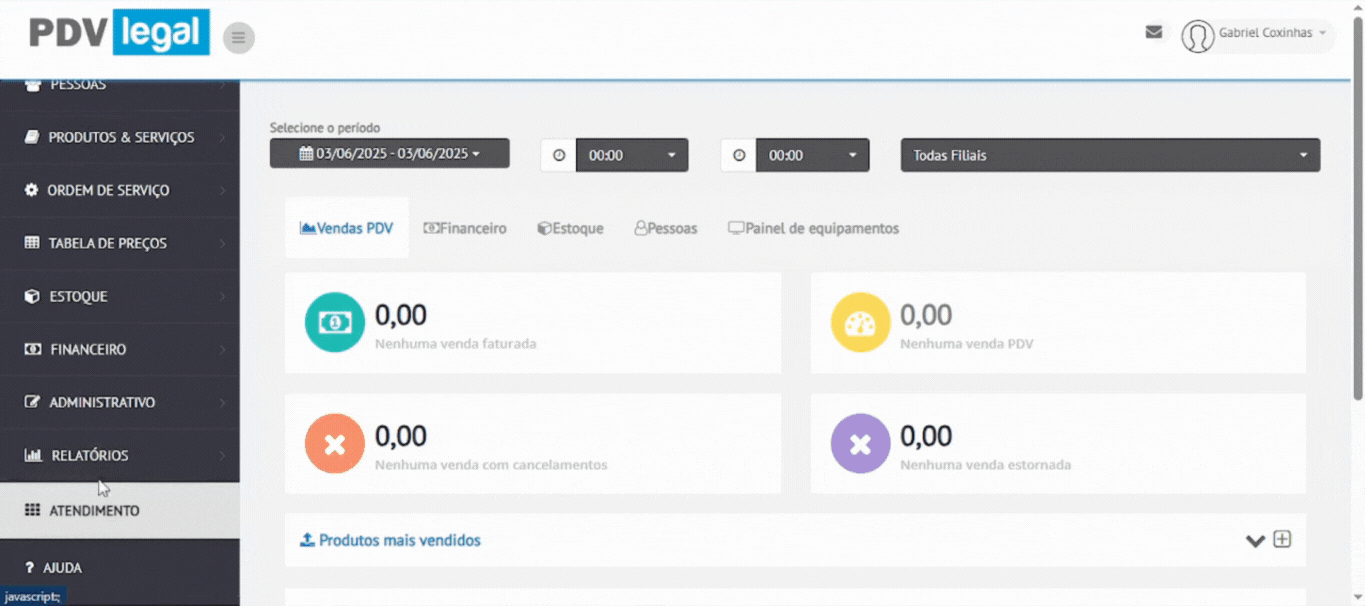Click the first clock icon
The image size is (1365, 606).
click(x=559, y=155)
